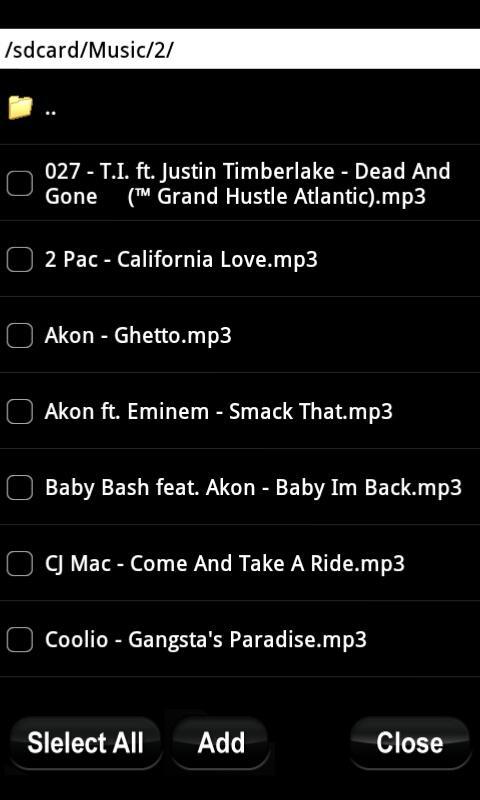Close the file browser dialog
The height and width of the screenshot is (800, 480).
(x=410, y=743)
